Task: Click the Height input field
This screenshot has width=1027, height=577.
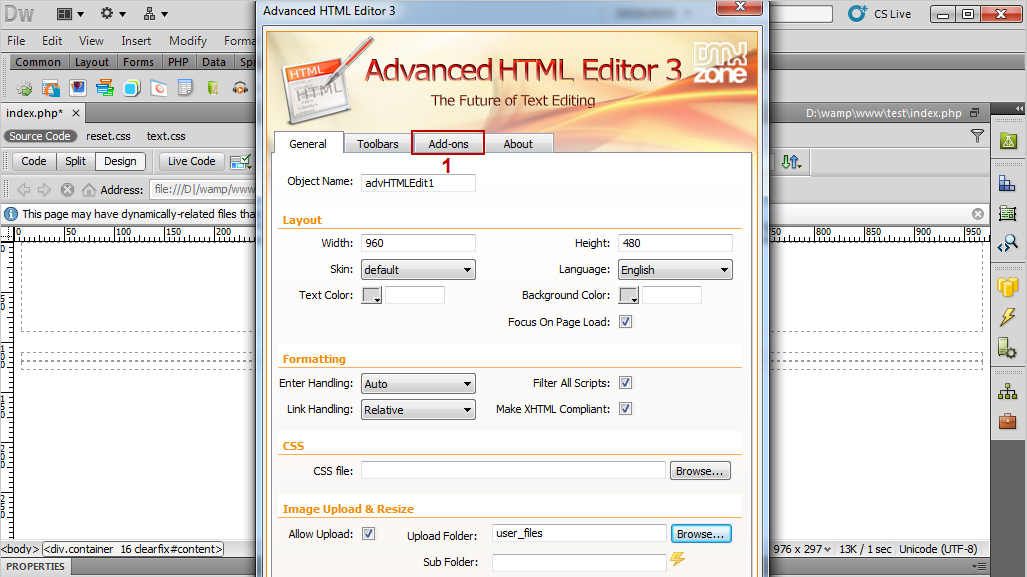Action: click(x=675, y=243)
